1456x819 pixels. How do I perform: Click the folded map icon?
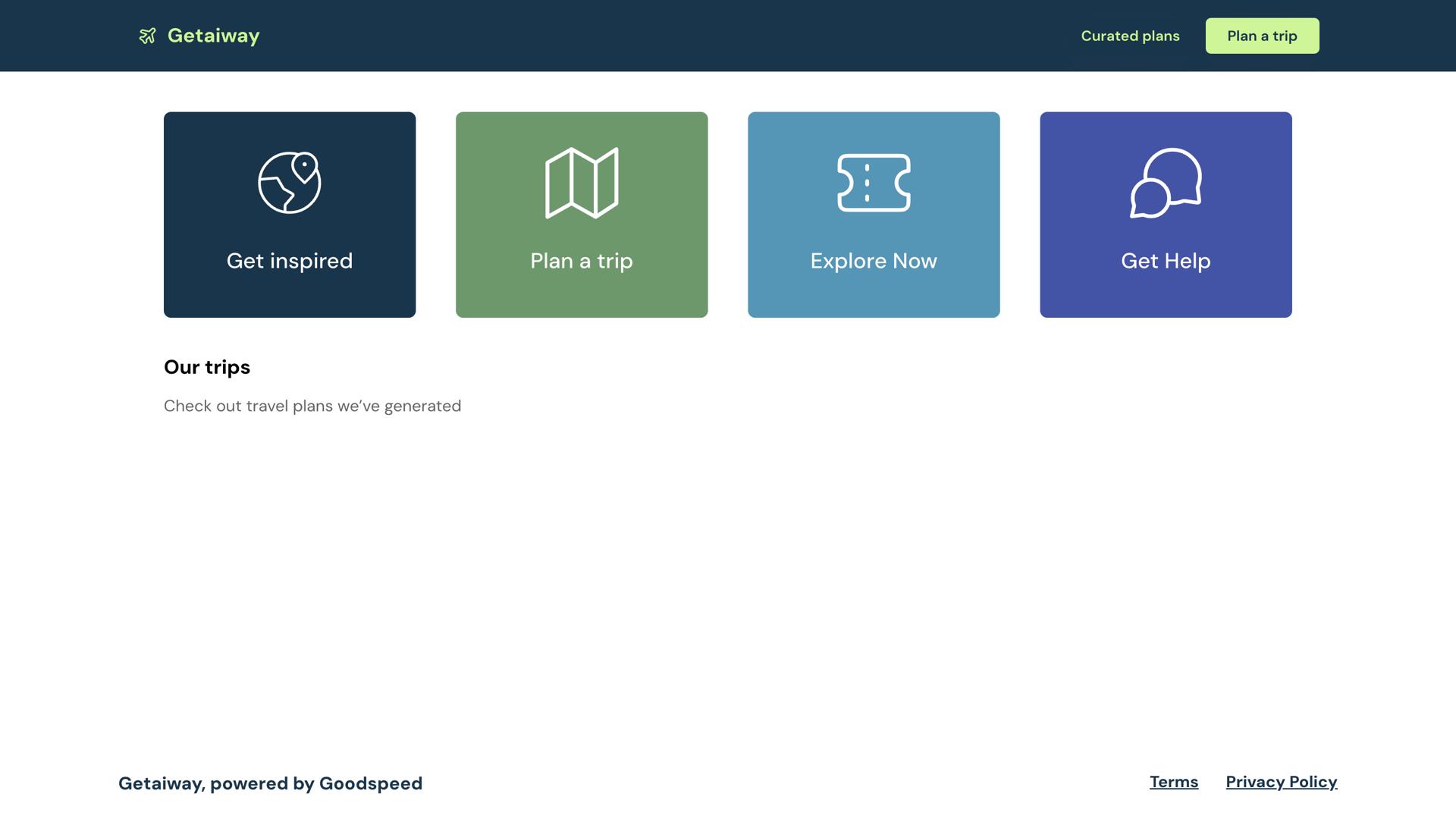click(582, 183)
